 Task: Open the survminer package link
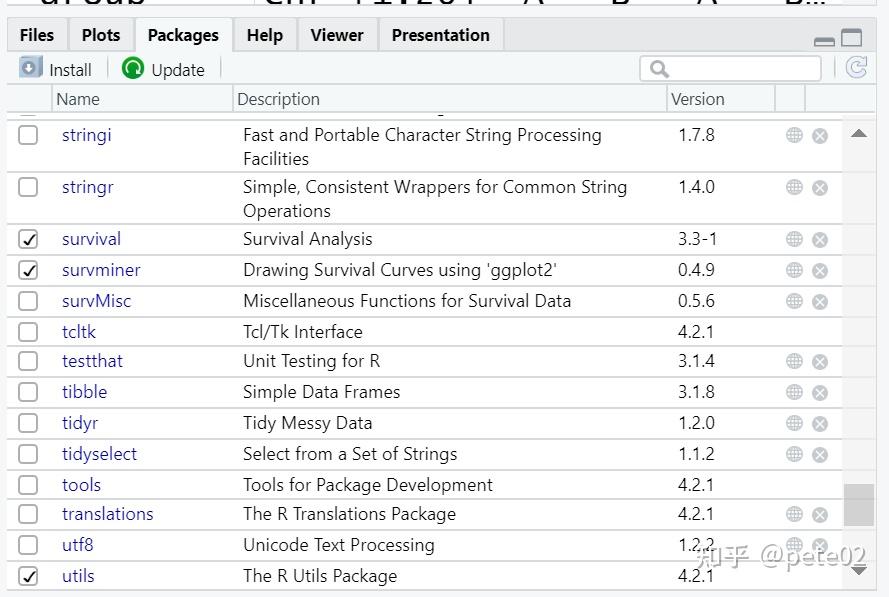click(101, 270)
